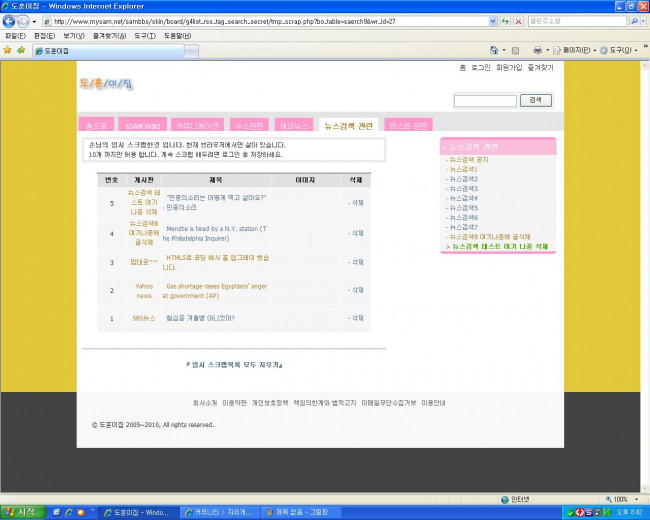Click the 이용안내 footer link
This screenshot has width=650, height=520.
pyautogui.click(x=433, y=403)
